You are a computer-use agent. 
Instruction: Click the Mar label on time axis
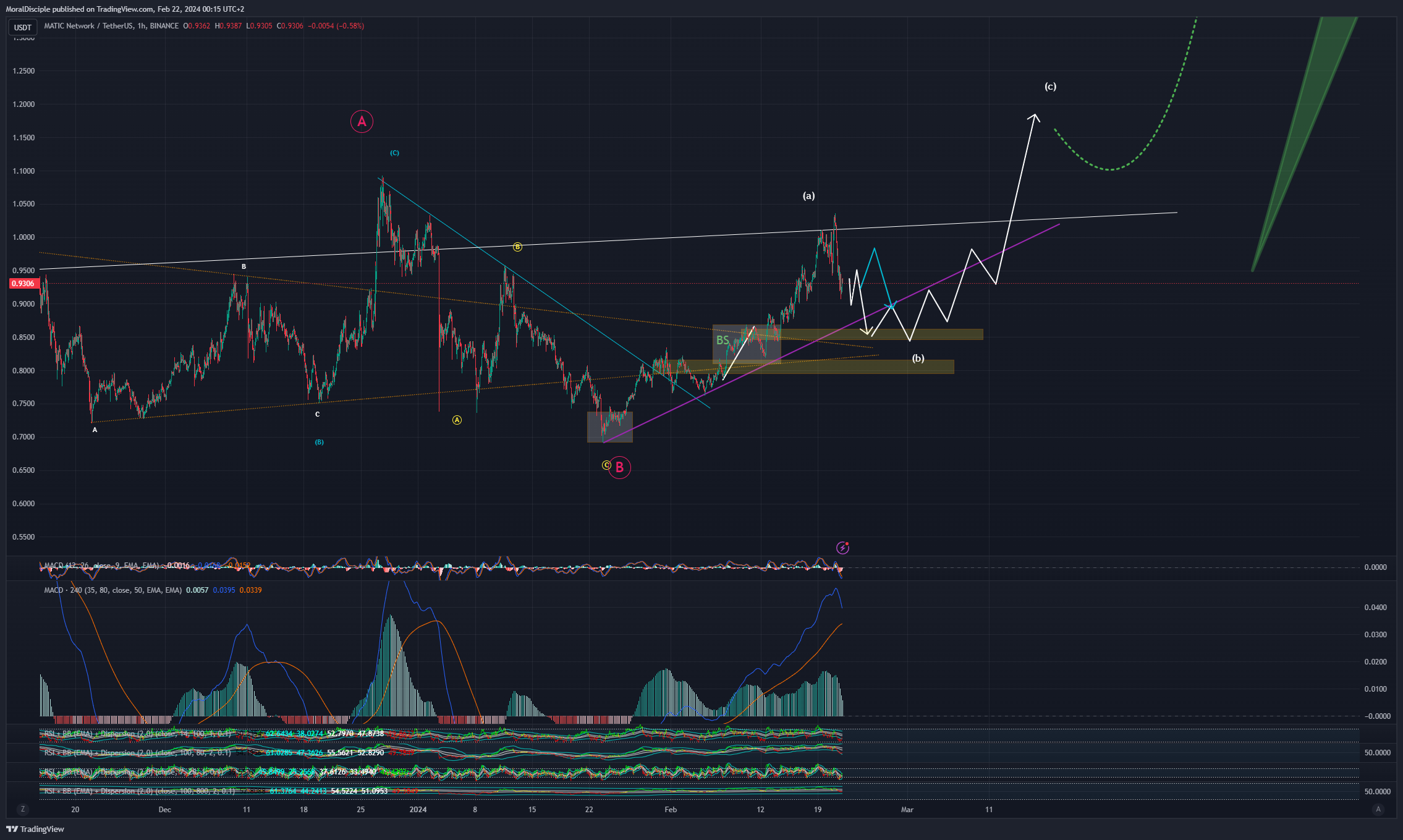click(907, 810)
